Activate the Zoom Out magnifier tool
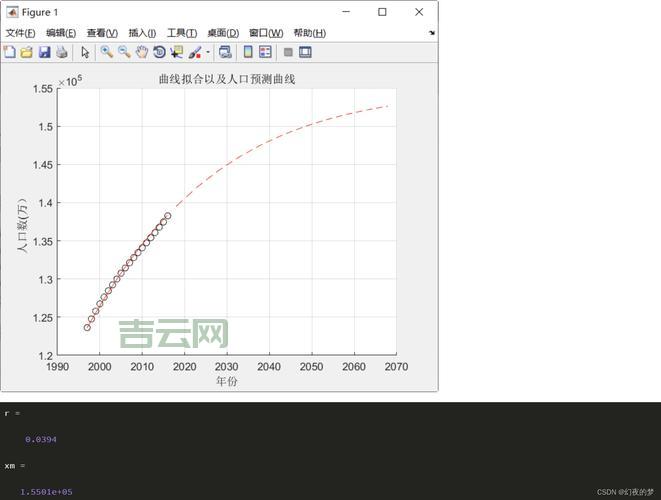 (124, 52)
